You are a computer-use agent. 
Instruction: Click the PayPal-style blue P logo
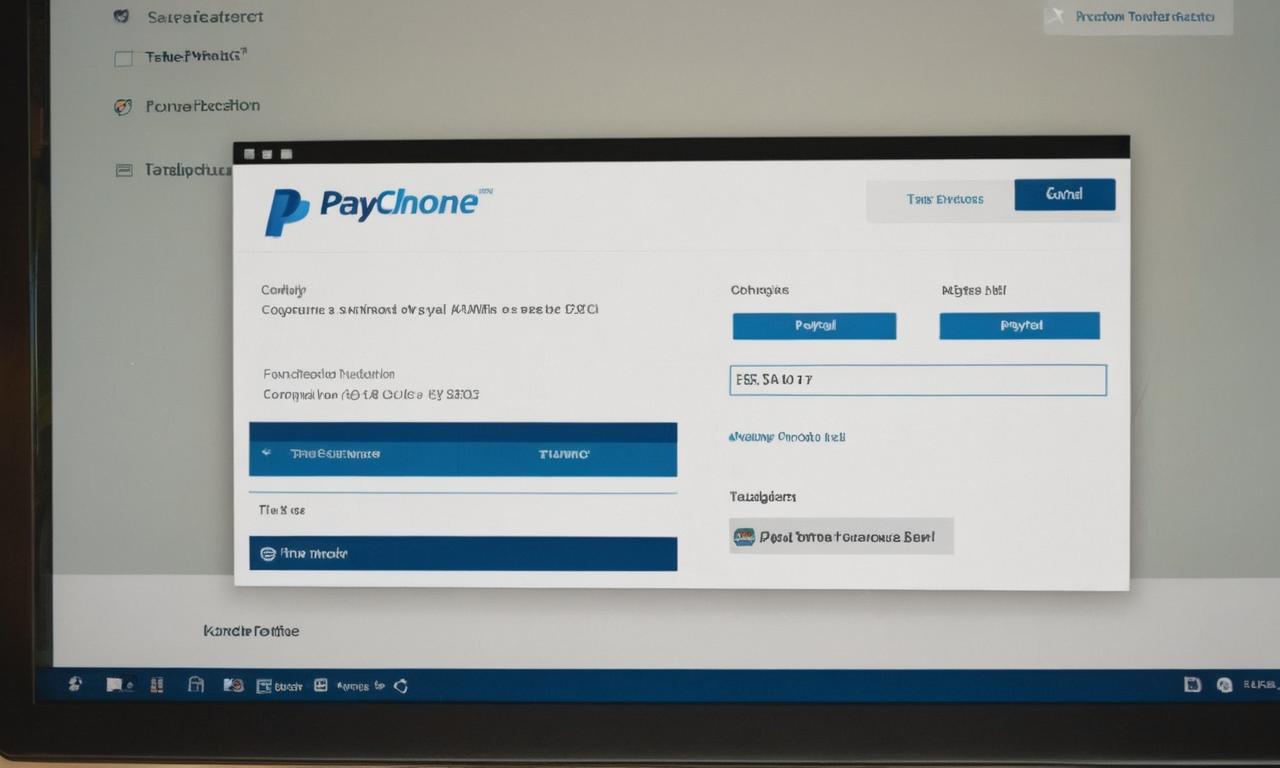tap(286, 212)
